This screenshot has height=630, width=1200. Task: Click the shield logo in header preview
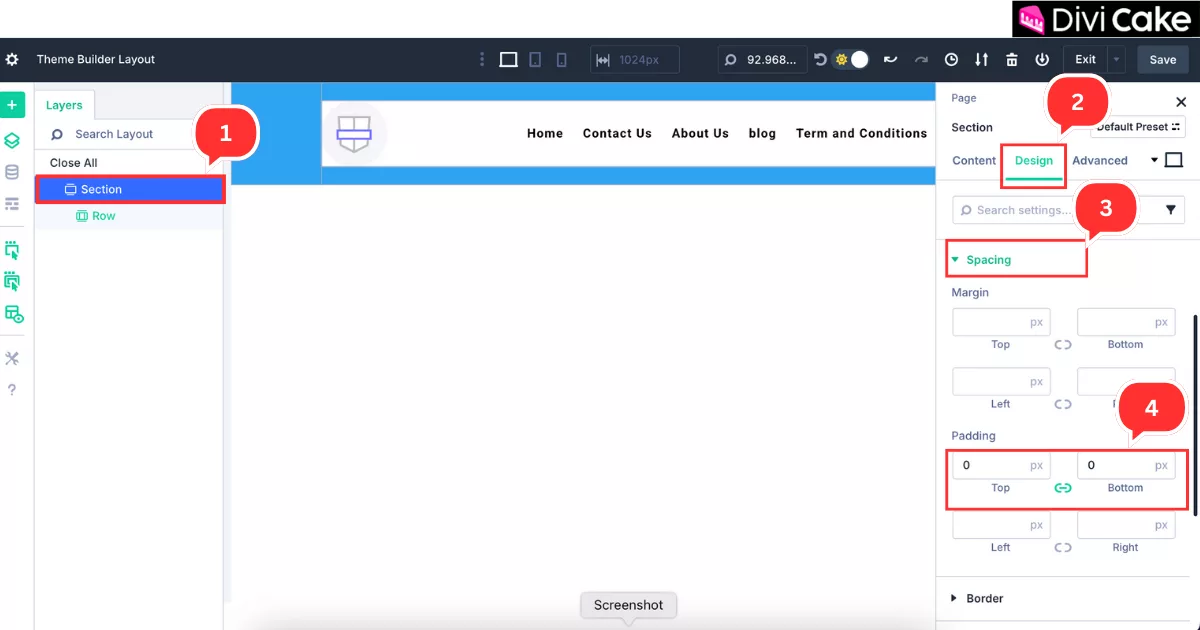click(354, 133)
